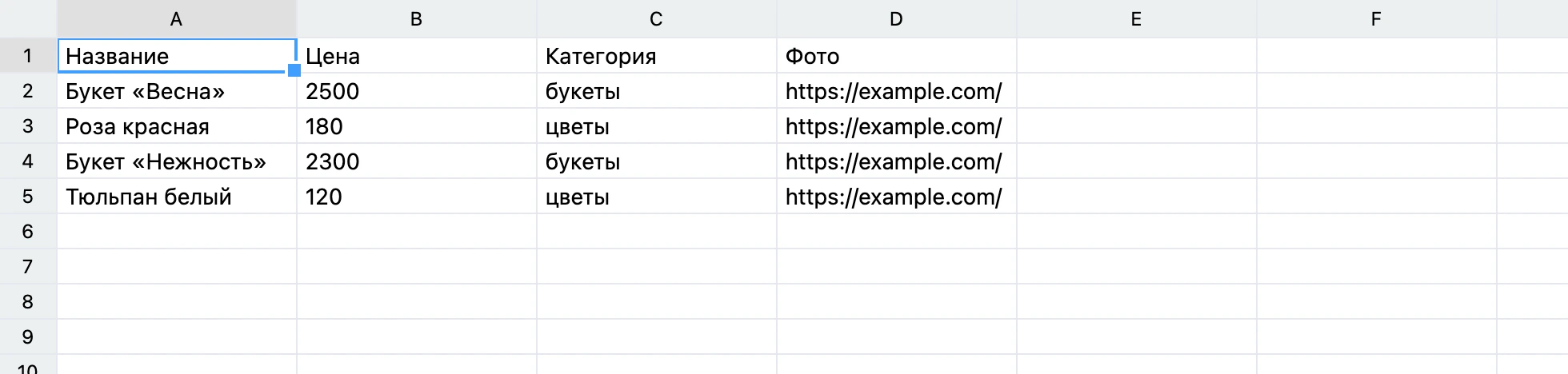The height and width of the screenshot is (374, 1568).
Task: Select the row 6 header
Action: [x=28, y=232]
